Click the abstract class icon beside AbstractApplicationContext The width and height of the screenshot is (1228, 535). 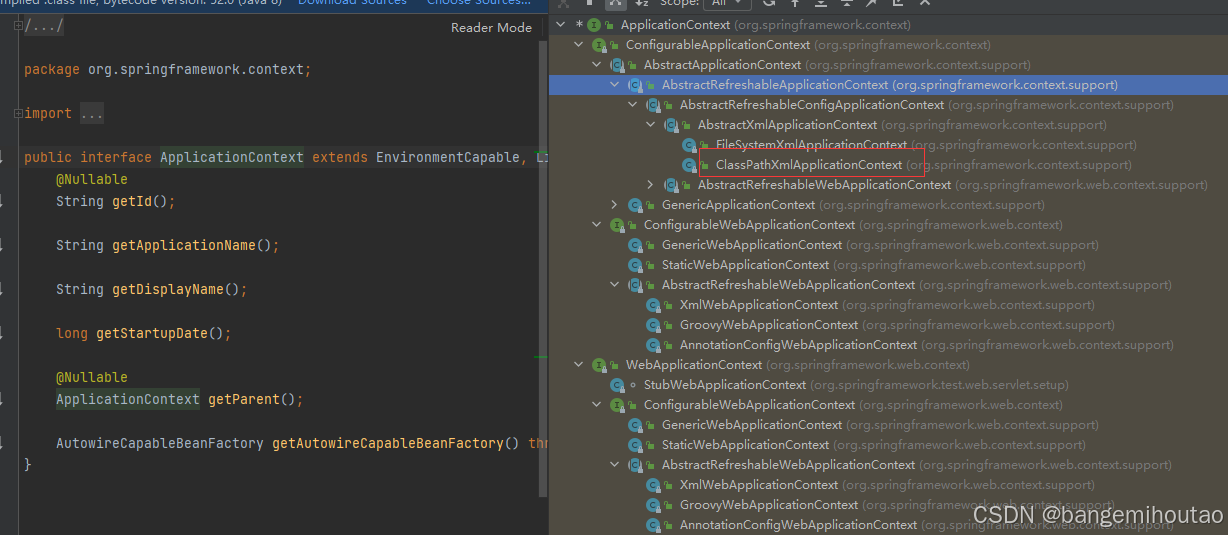tap(617, 65)
